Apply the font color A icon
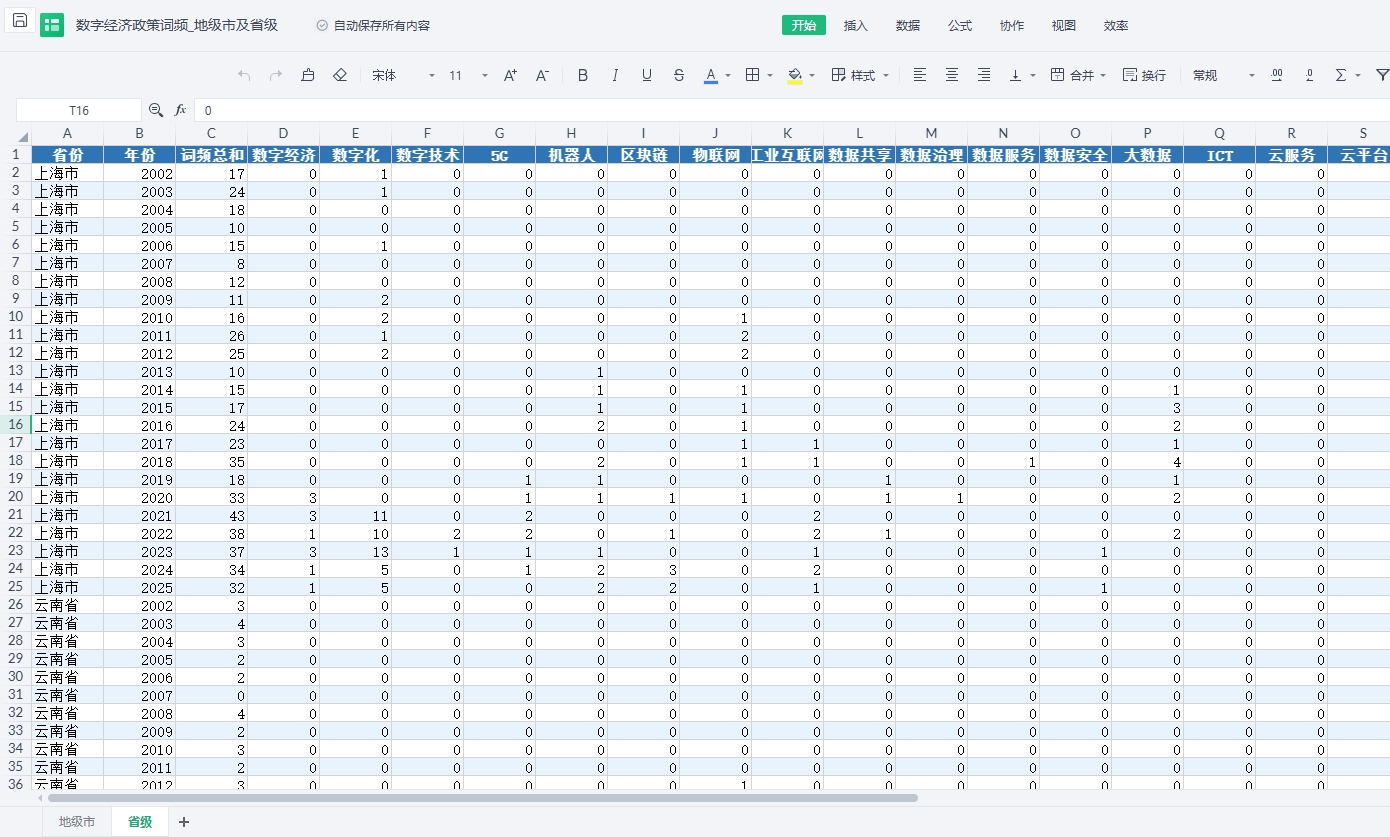Viewport: 1390px width, 837px height. point(711,75)
